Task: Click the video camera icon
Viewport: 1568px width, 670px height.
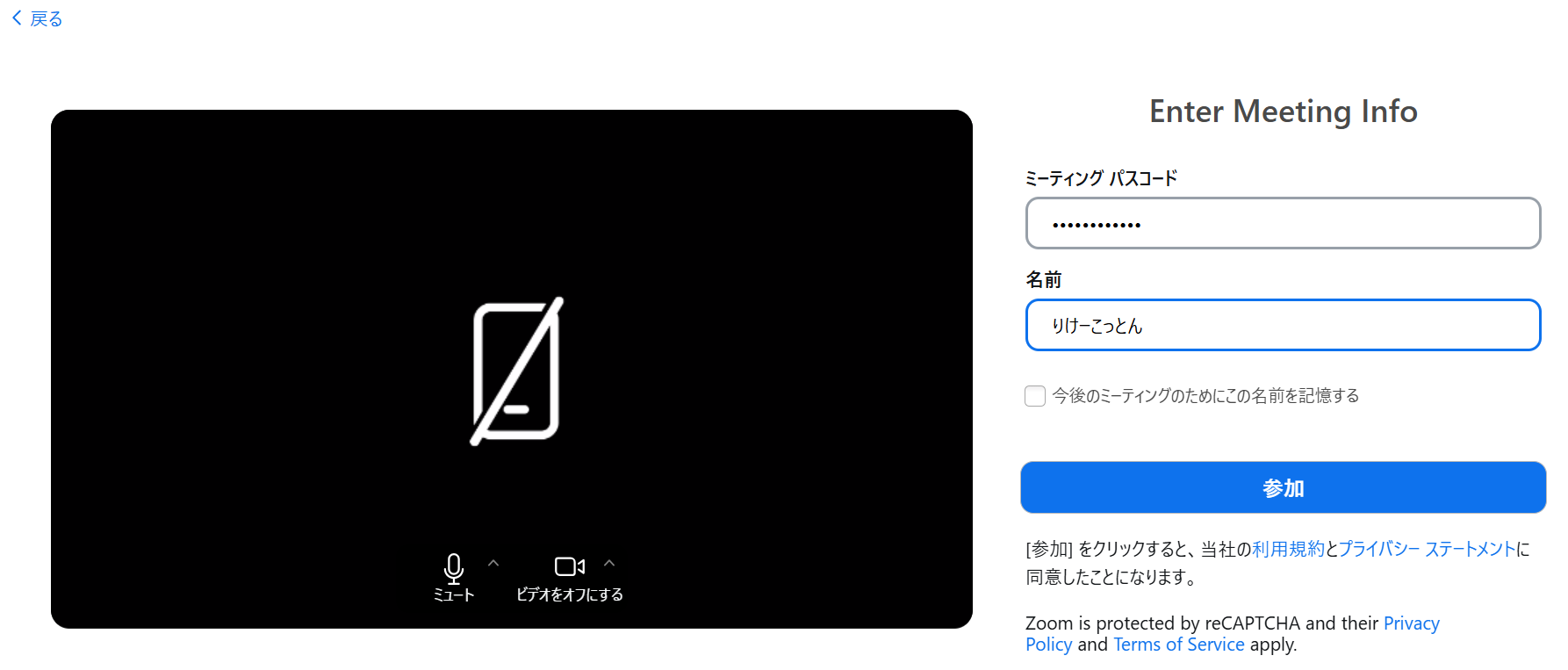Action: click(570, 566)
